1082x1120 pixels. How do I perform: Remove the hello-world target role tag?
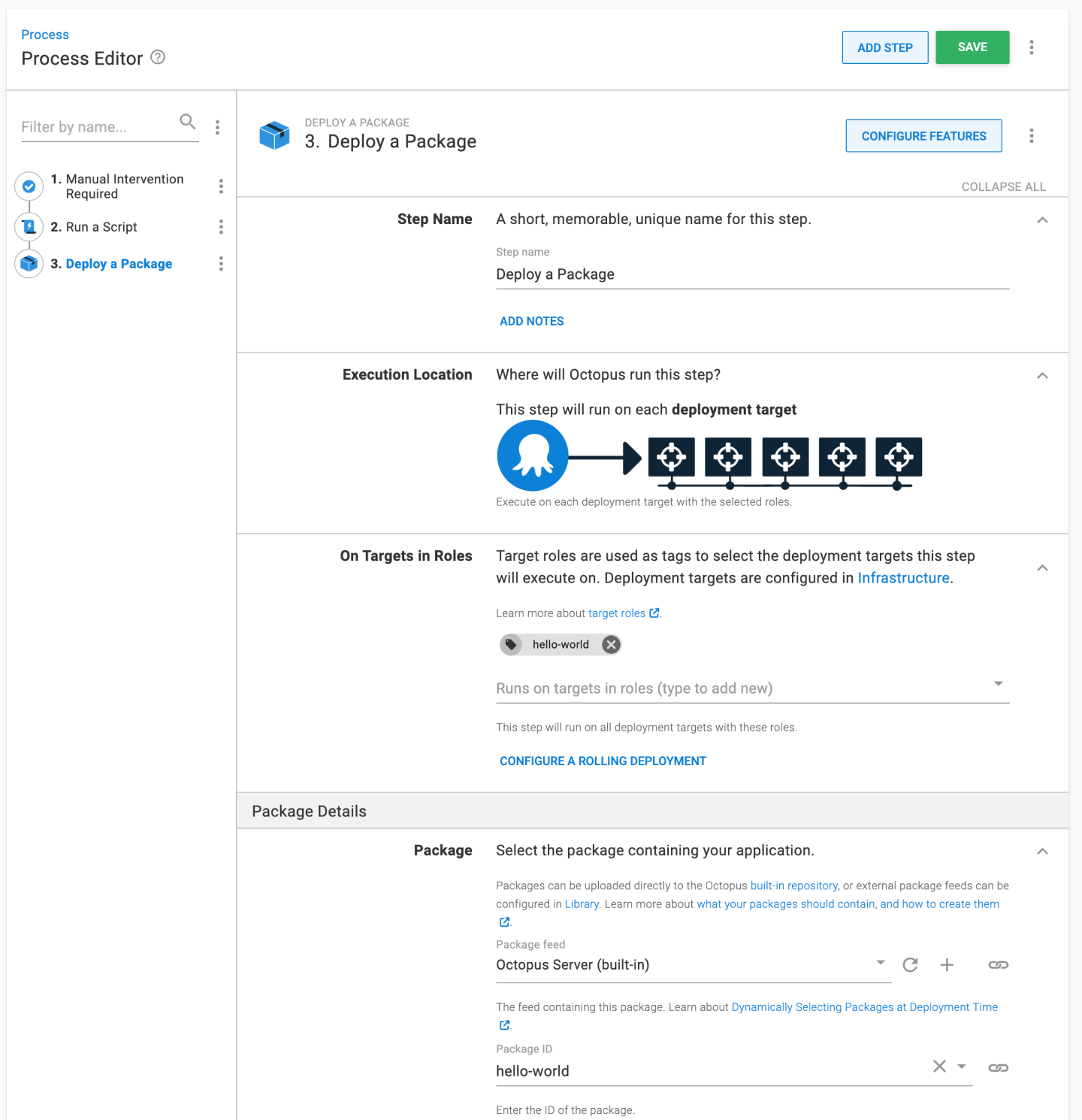click(x=611, y=644)
